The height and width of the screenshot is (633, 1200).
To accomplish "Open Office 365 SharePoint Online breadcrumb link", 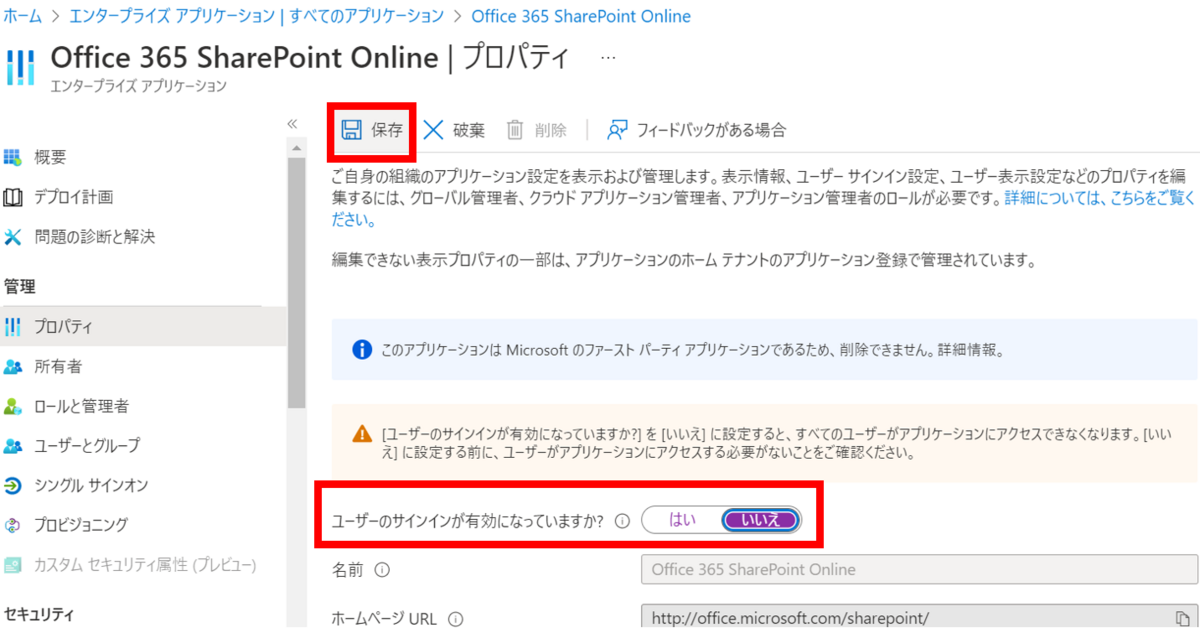I will 581,16.
